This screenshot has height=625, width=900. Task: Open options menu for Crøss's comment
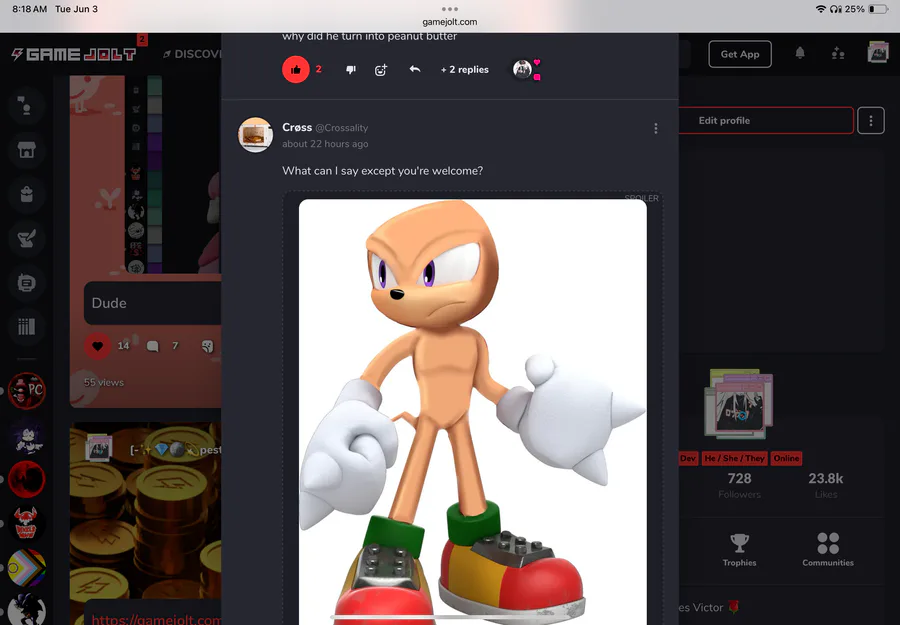655,129
